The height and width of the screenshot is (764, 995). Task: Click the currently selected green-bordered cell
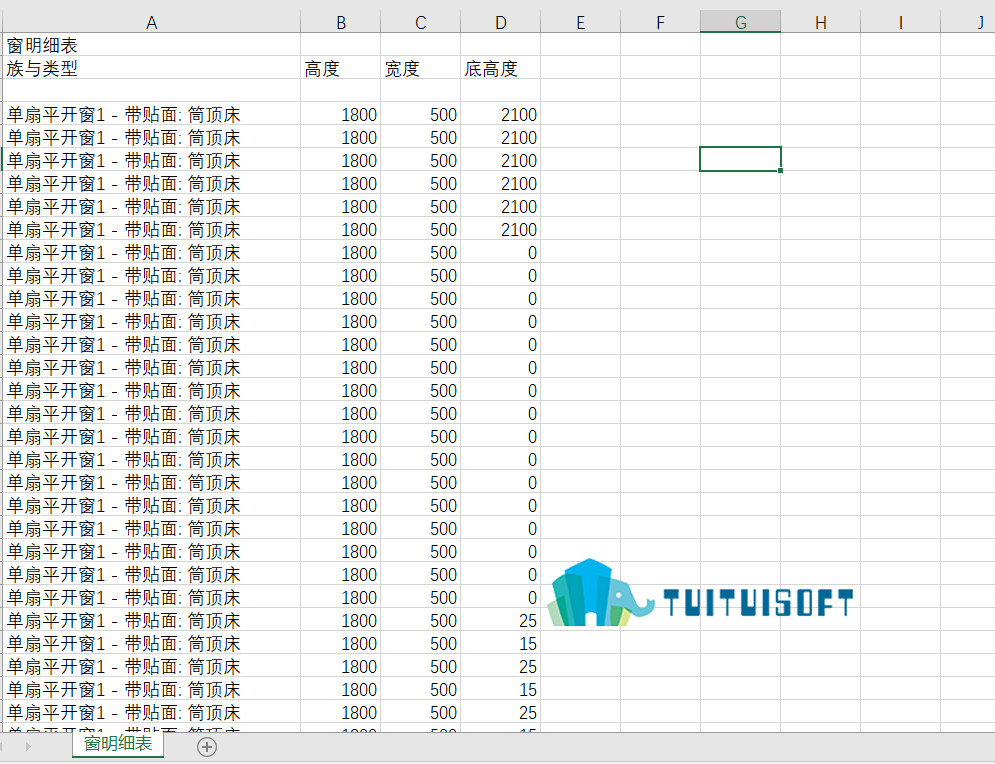click(x=741, y=159)
